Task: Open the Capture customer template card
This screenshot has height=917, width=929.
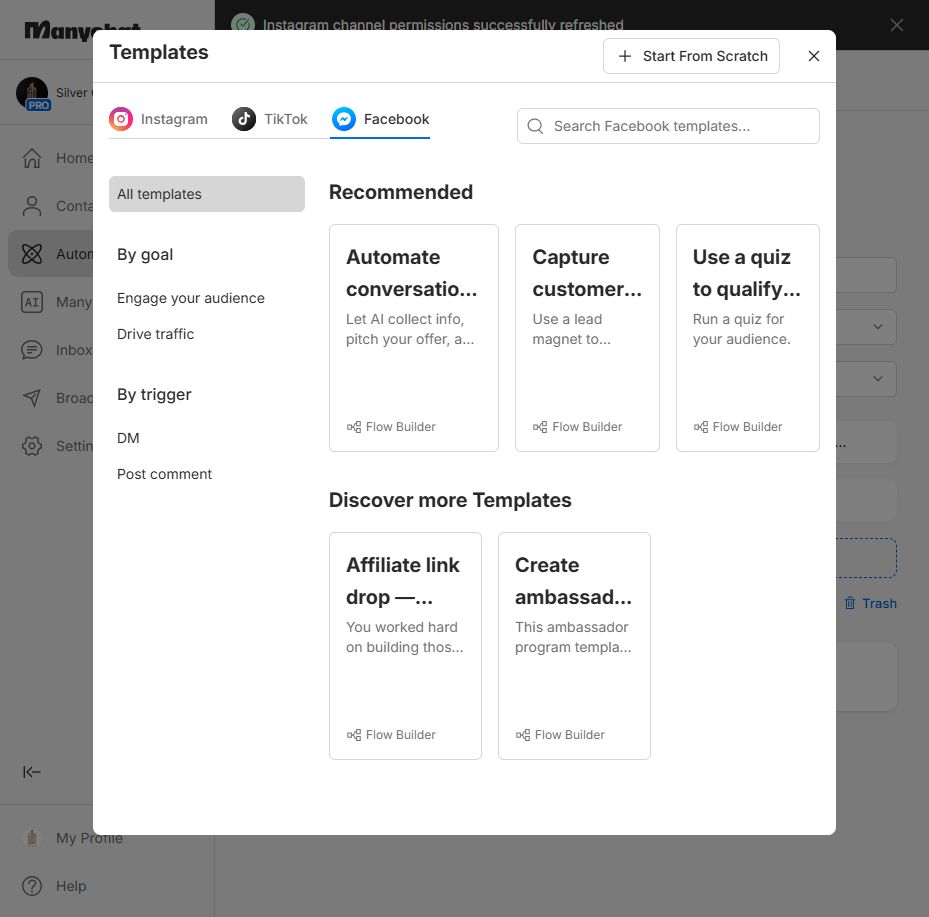Action: (587, 338)
